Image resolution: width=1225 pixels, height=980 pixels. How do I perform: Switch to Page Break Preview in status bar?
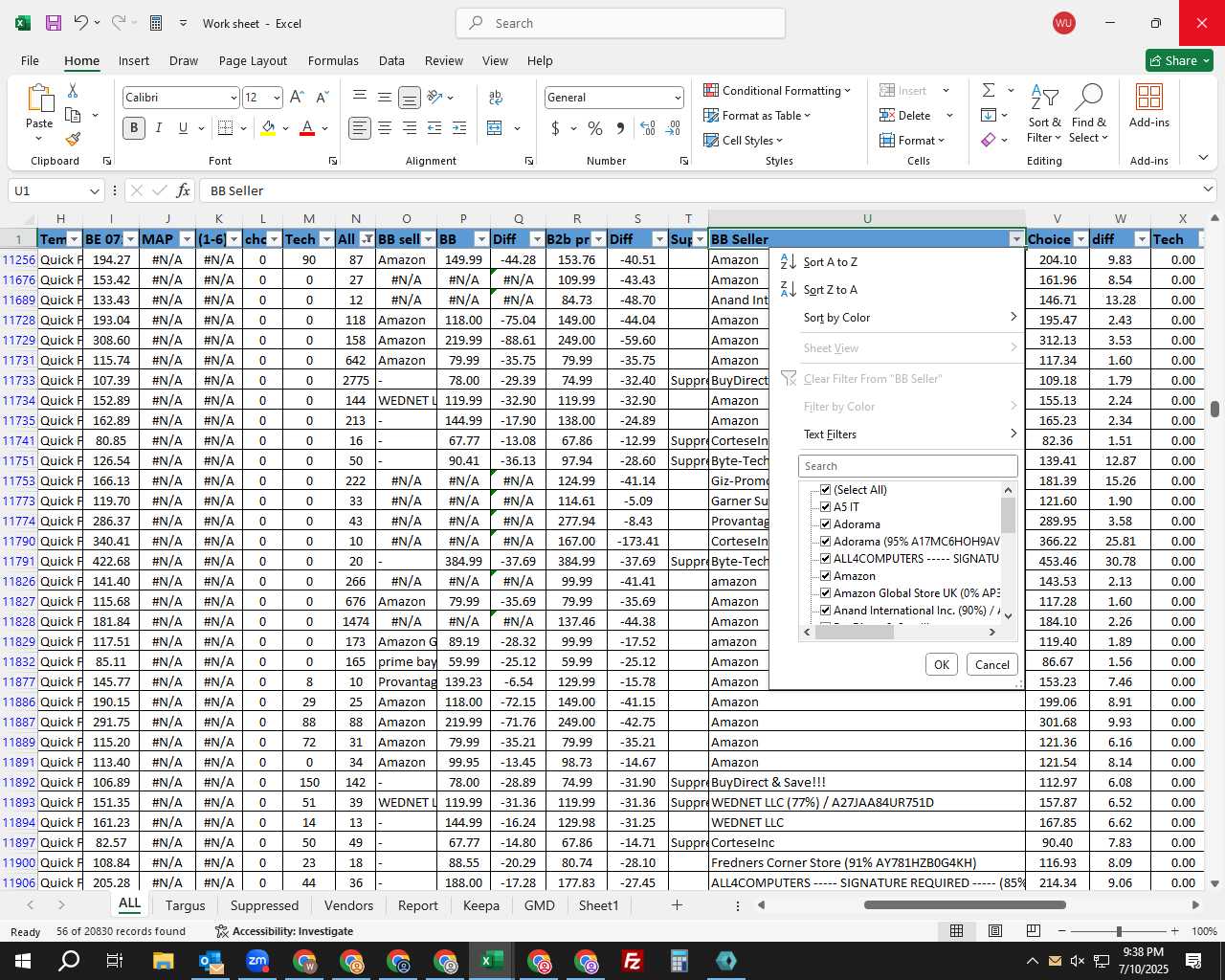1034,931
